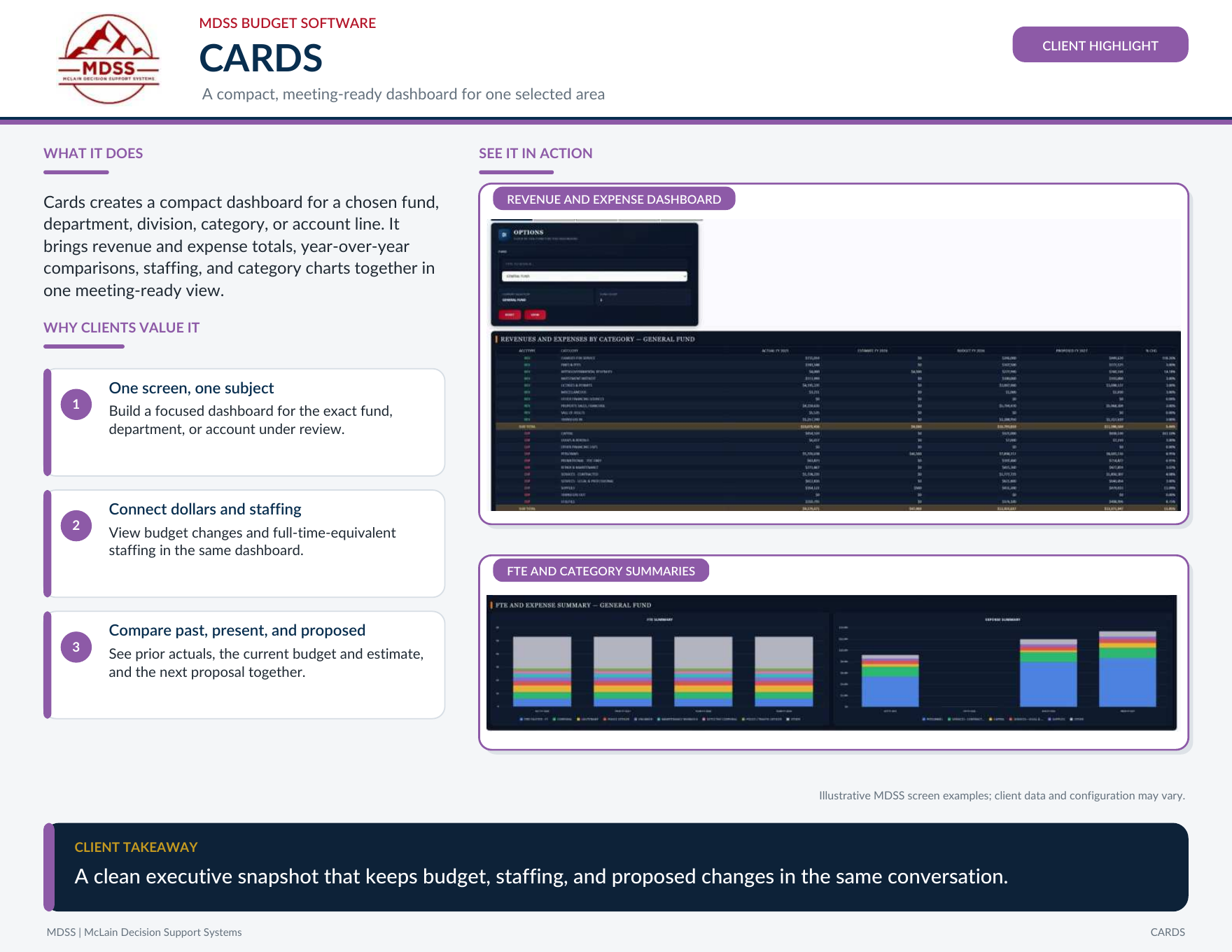1232x952 pixels.
Task: Click the red View button in Options
Action: click(x=535, y=315)
